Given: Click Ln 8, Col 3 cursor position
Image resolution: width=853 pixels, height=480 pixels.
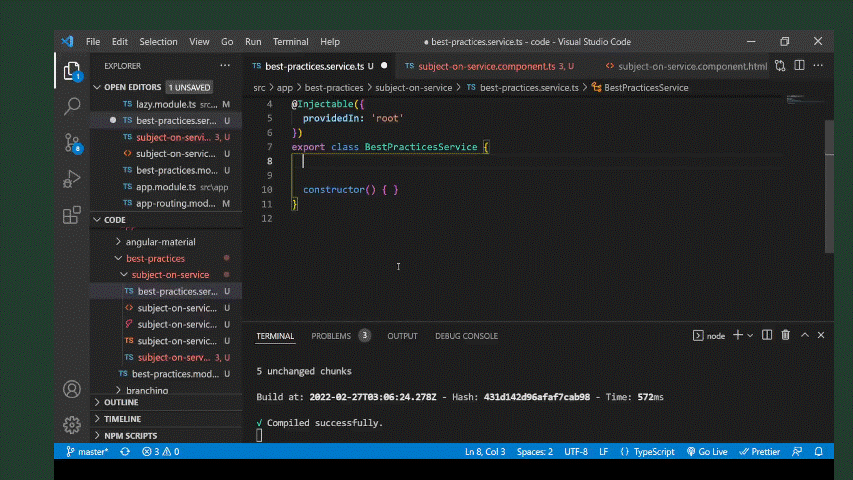Looking at the screenshot, I should pyautogui.click(x=485, y=452).
